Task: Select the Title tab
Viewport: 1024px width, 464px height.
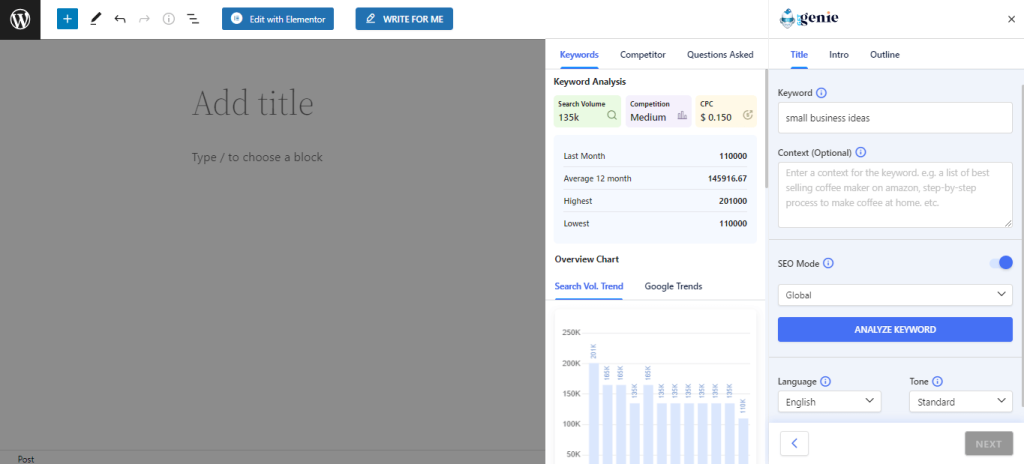Action: tap(799, 55)
